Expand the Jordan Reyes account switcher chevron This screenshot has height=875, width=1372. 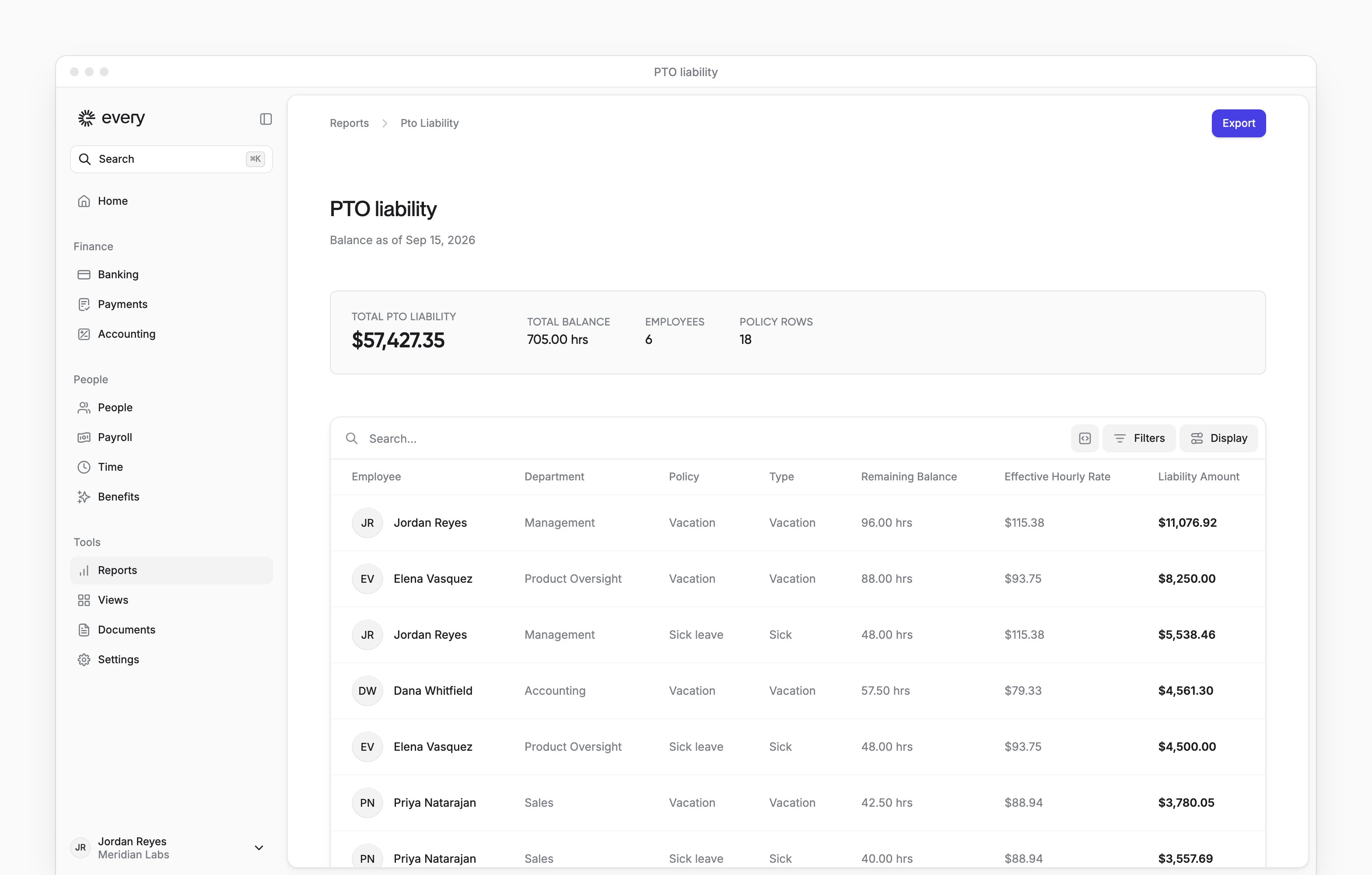tap(259, 848)
